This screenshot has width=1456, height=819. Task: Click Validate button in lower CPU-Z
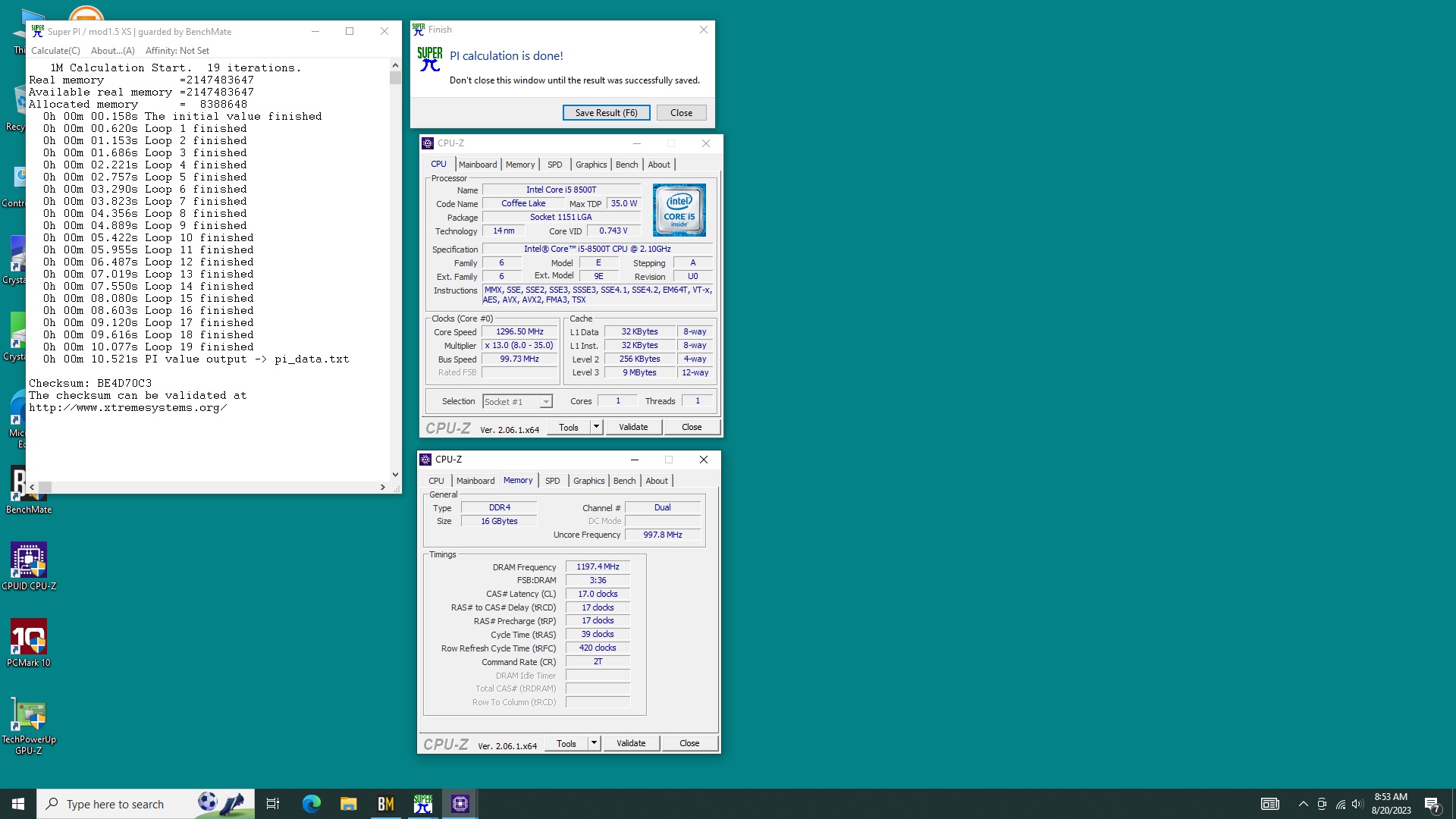tap(631, 743)
